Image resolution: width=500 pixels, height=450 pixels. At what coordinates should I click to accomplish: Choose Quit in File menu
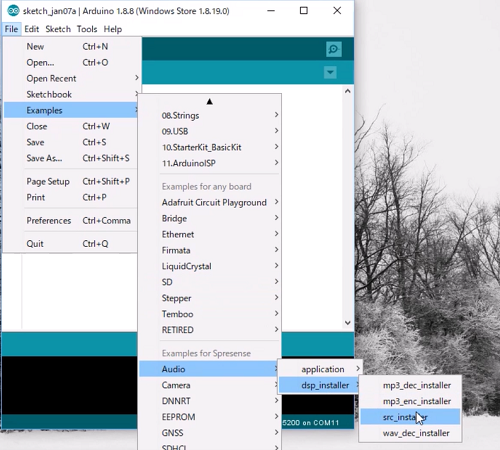(71, 244)
